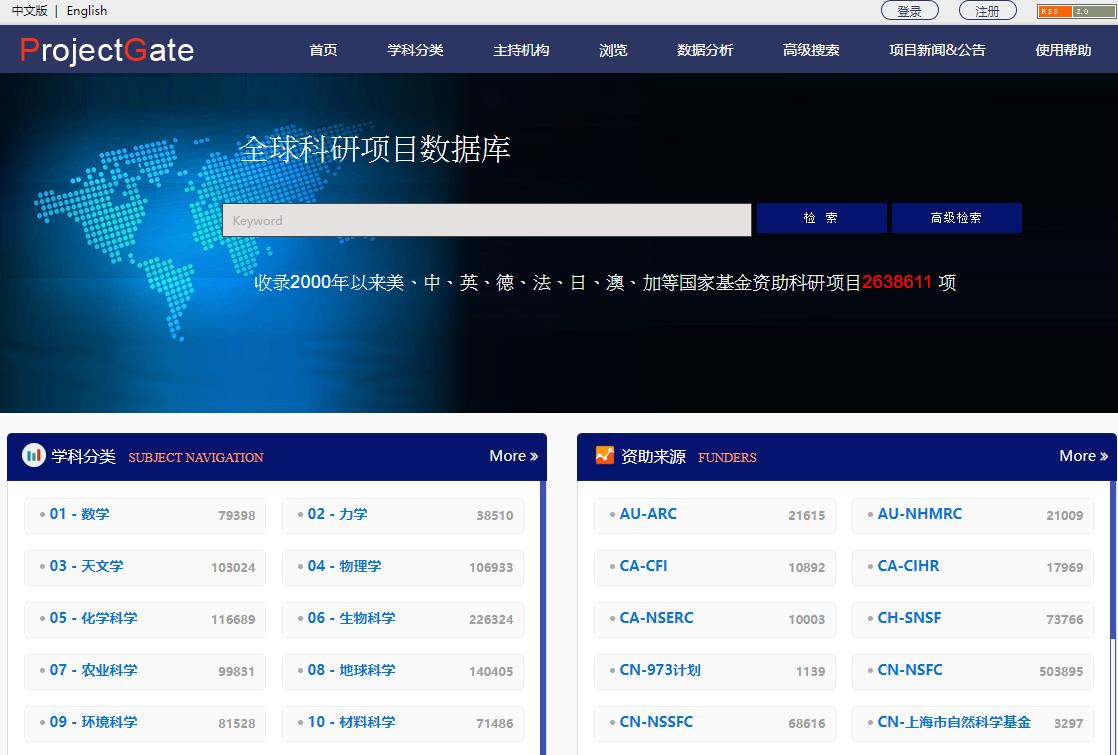Screen dimensions: 1118x755
Task: Focus the Keyword search field
Action: (487, 220)
